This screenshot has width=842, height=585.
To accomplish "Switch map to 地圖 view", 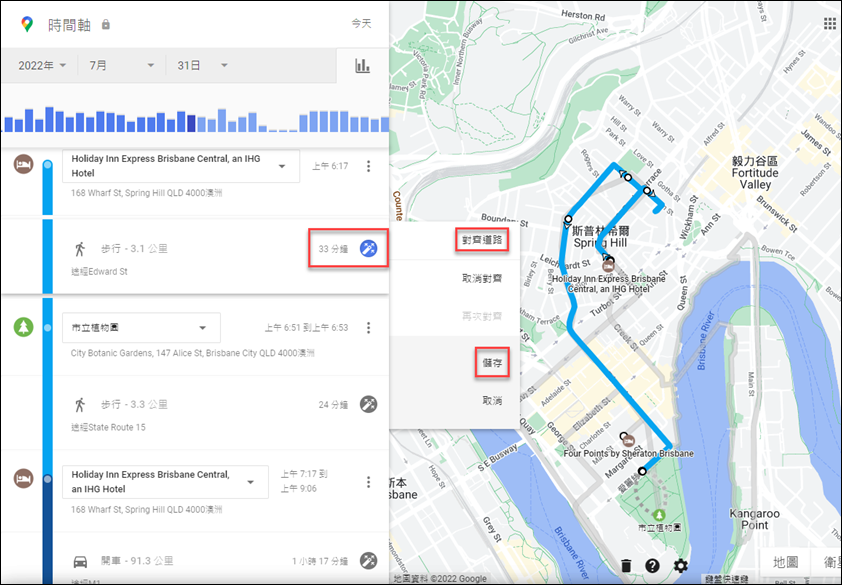I will click(785, 562).
